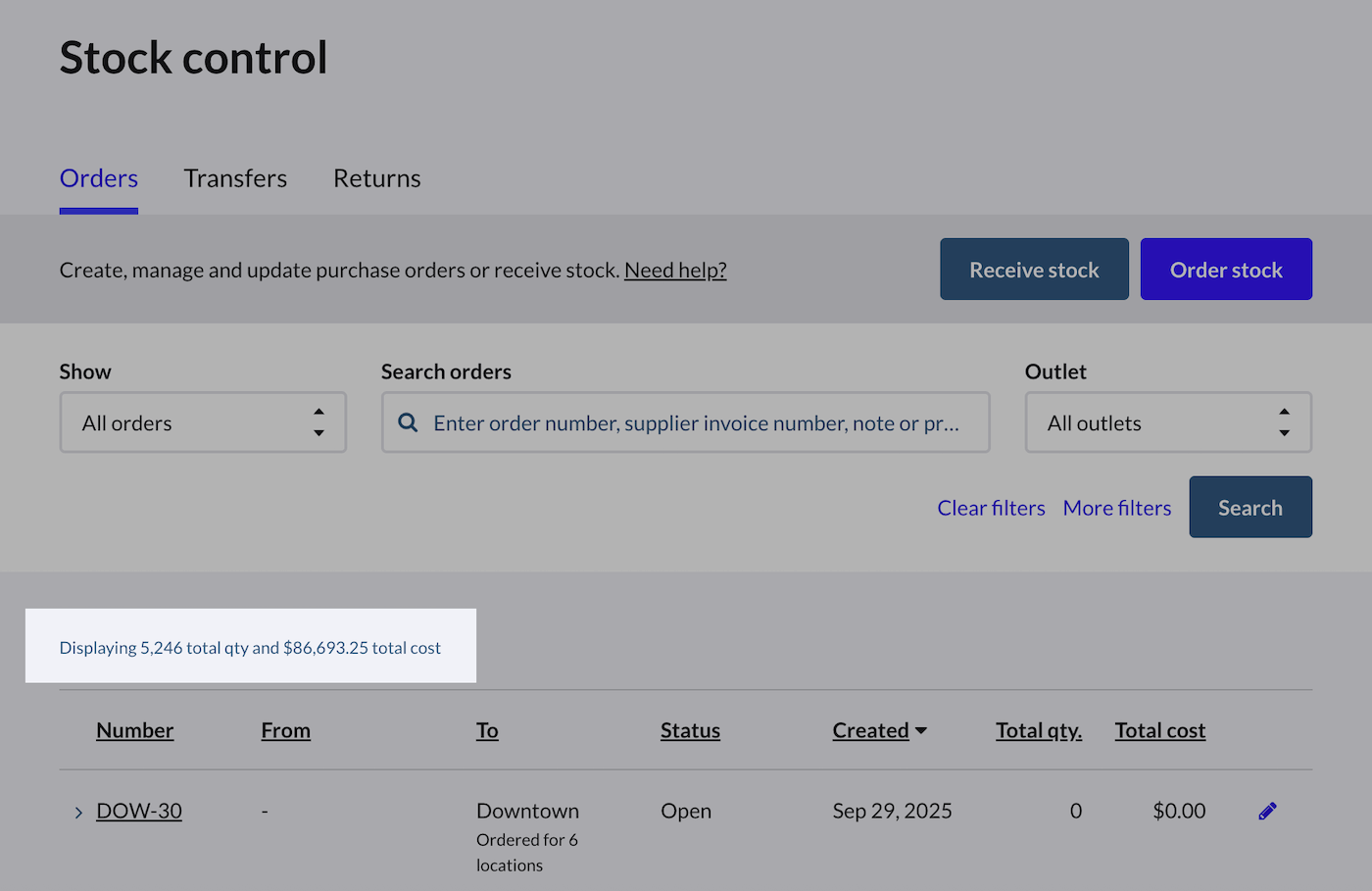The image size is (1372, 891).
Task: Open More filters
Action: [x=1116, y=508]
